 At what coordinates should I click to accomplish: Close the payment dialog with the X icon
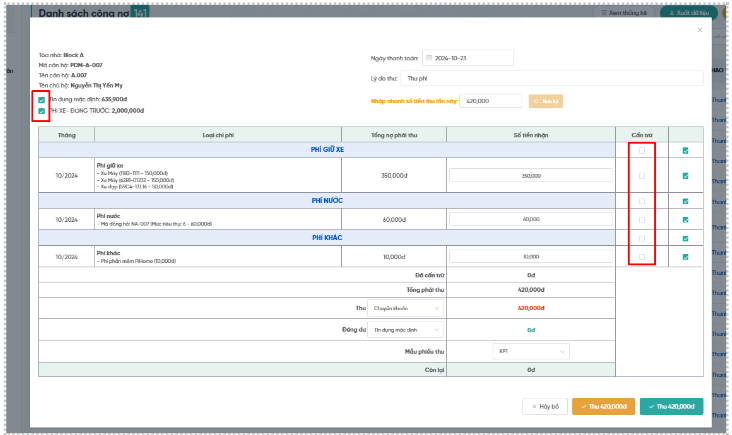[x=699, y=30]
